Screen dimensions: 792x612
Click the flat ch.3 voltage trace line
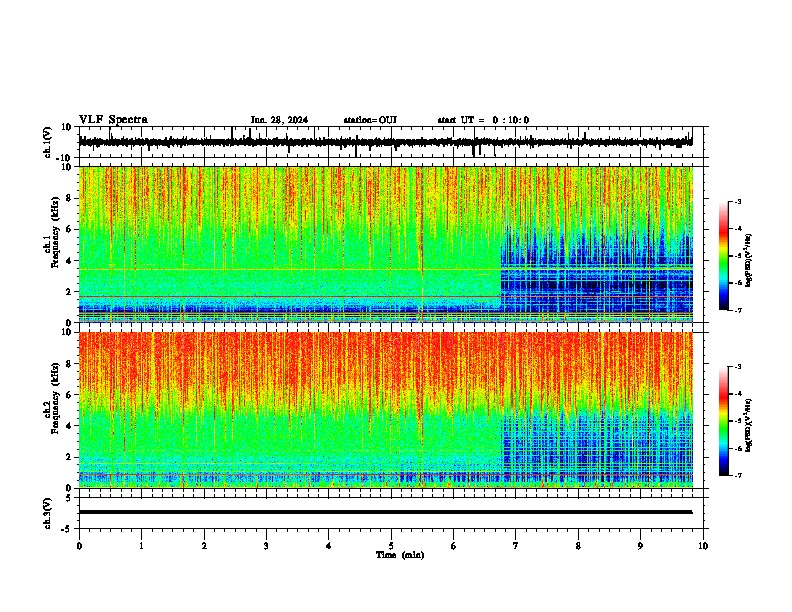(x=385, y=512)
